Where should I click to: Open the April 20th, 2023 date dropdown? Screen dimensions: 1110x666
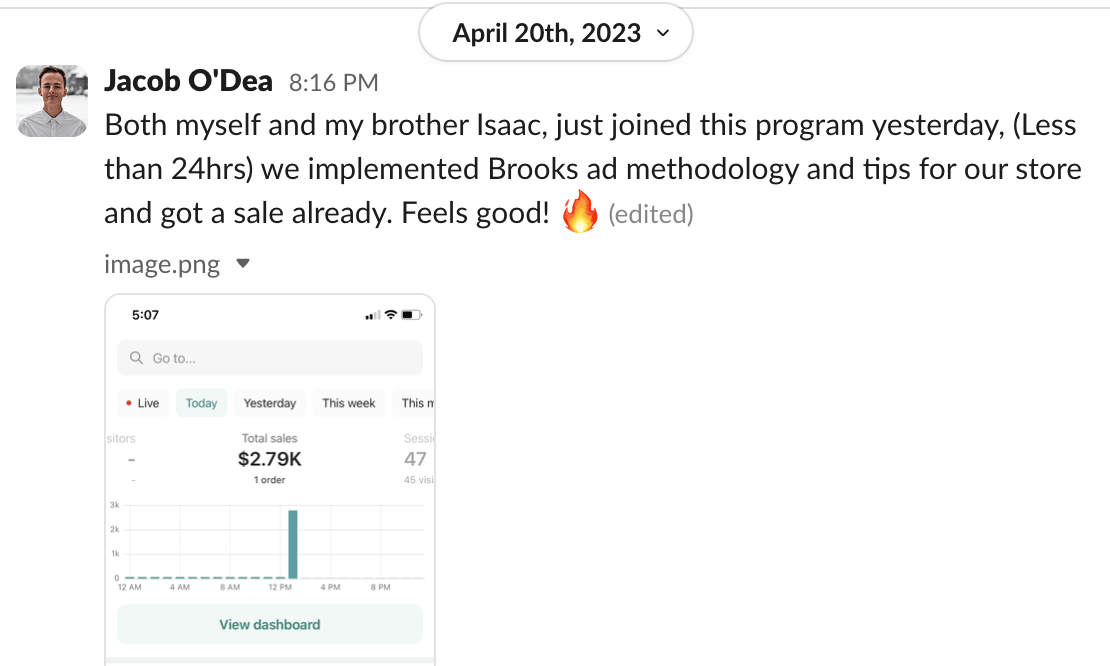[555, 33]
